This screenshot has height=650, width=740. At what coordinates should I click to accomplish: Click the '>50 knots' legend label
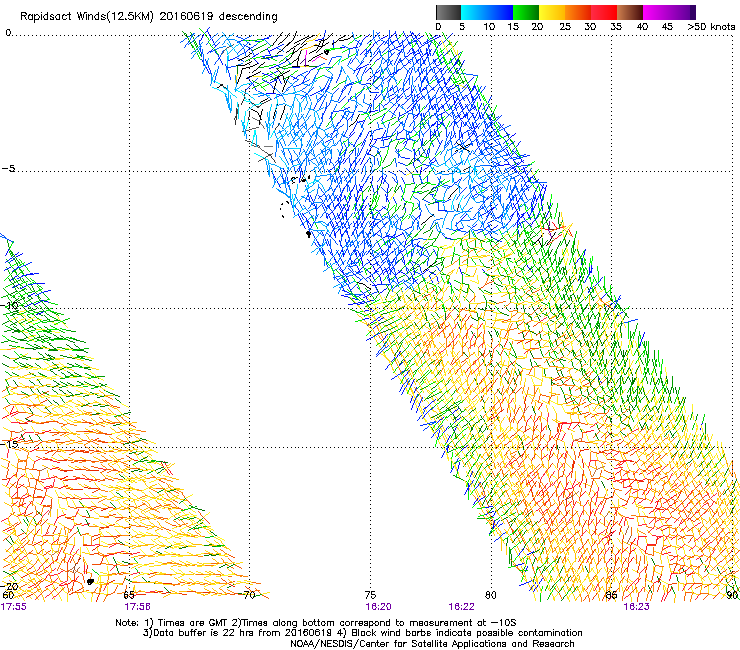tap(711, 26)
